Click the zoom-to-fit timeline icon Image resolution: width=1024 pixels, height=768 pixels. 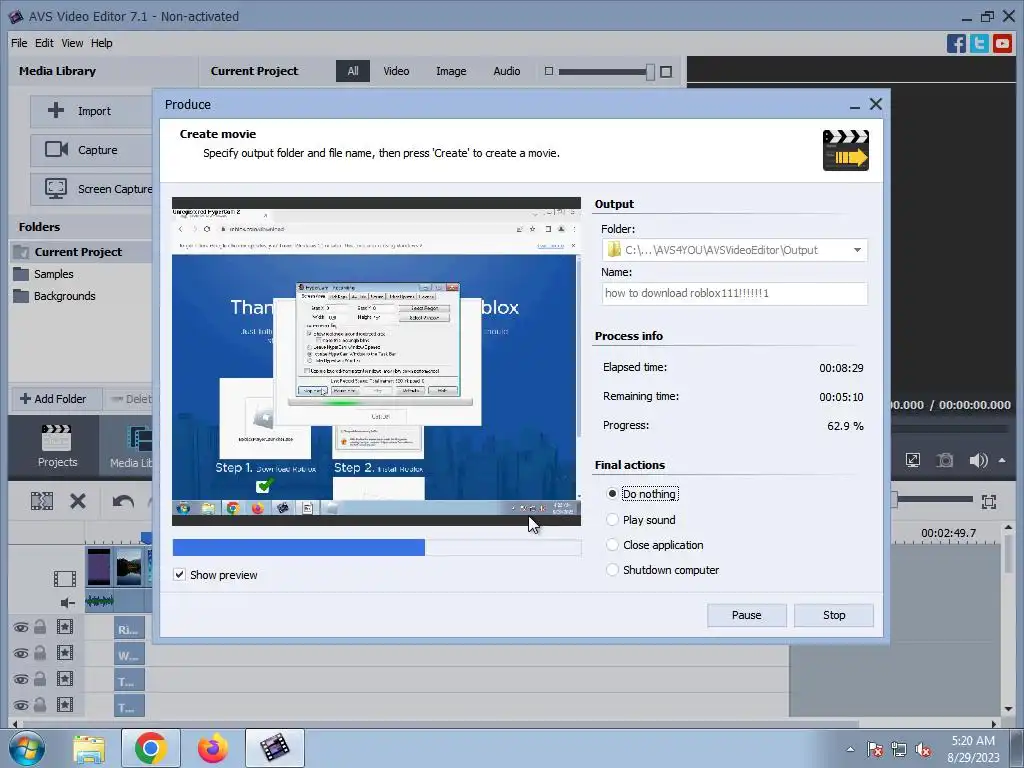pyautogui.click(x=989, y=502)
